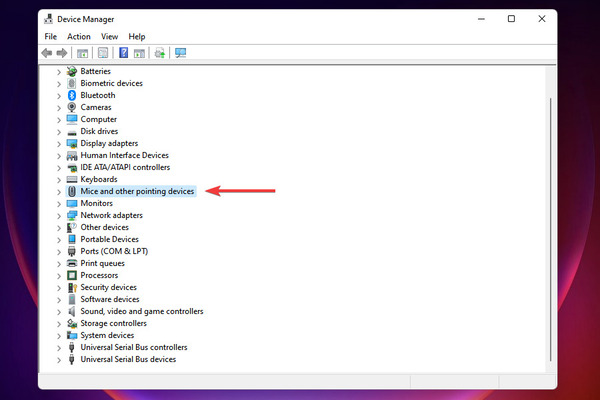
Task: Open the File menu
Action: pyautogui.click(x=51, y=36)
